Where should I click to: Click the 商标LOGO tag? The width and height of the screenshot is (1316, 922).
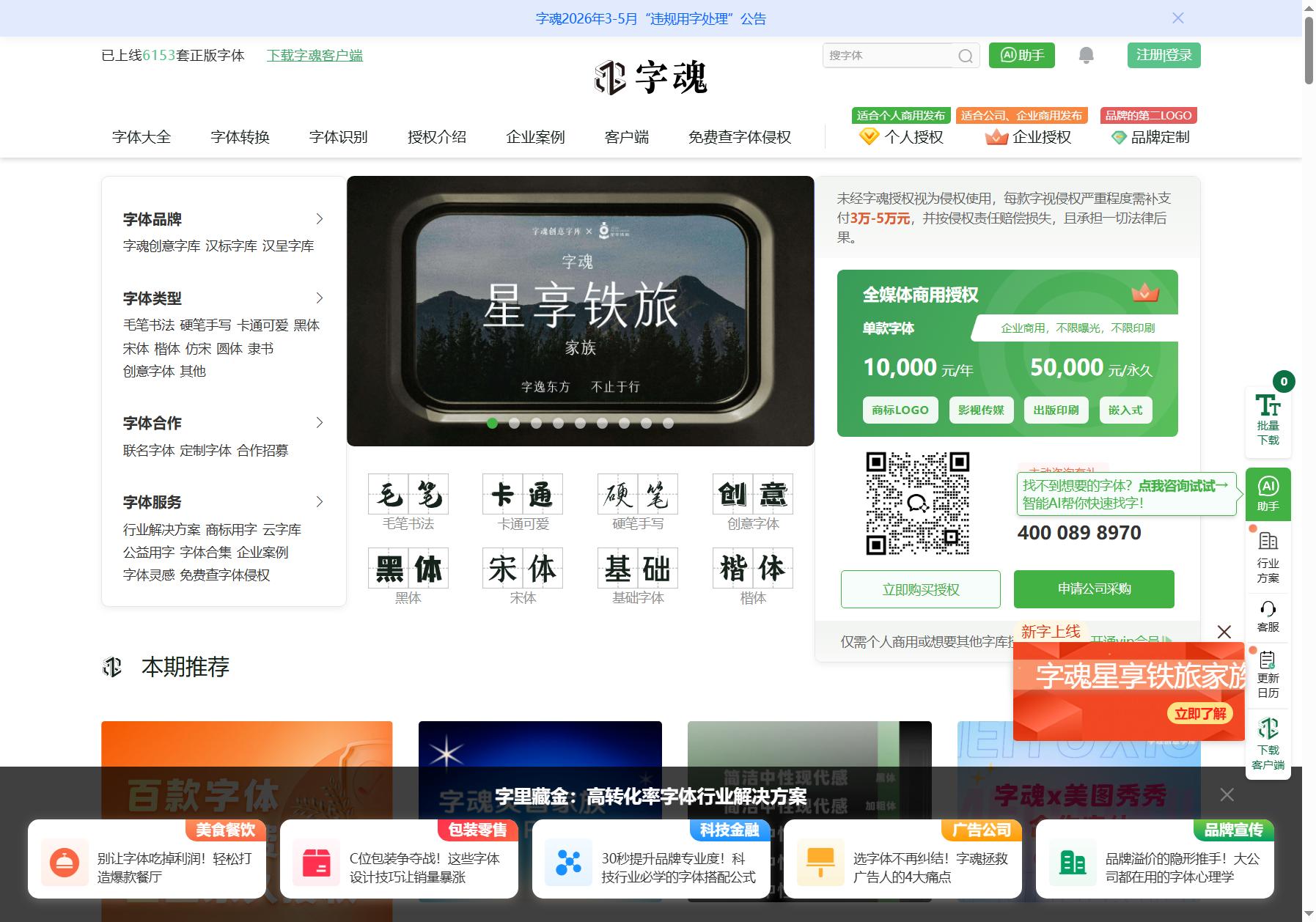900,410
